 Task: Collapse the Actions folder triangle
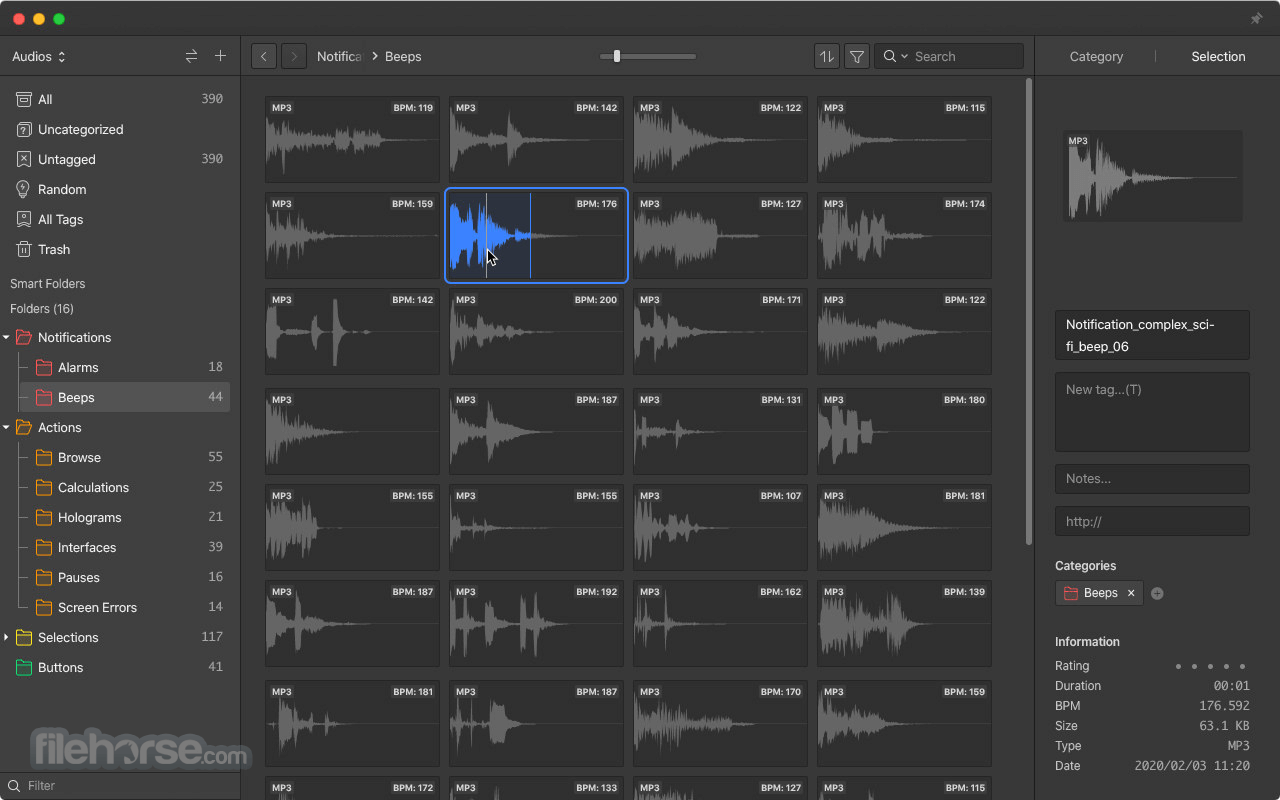pyautogui.click(x=6, y=428)
